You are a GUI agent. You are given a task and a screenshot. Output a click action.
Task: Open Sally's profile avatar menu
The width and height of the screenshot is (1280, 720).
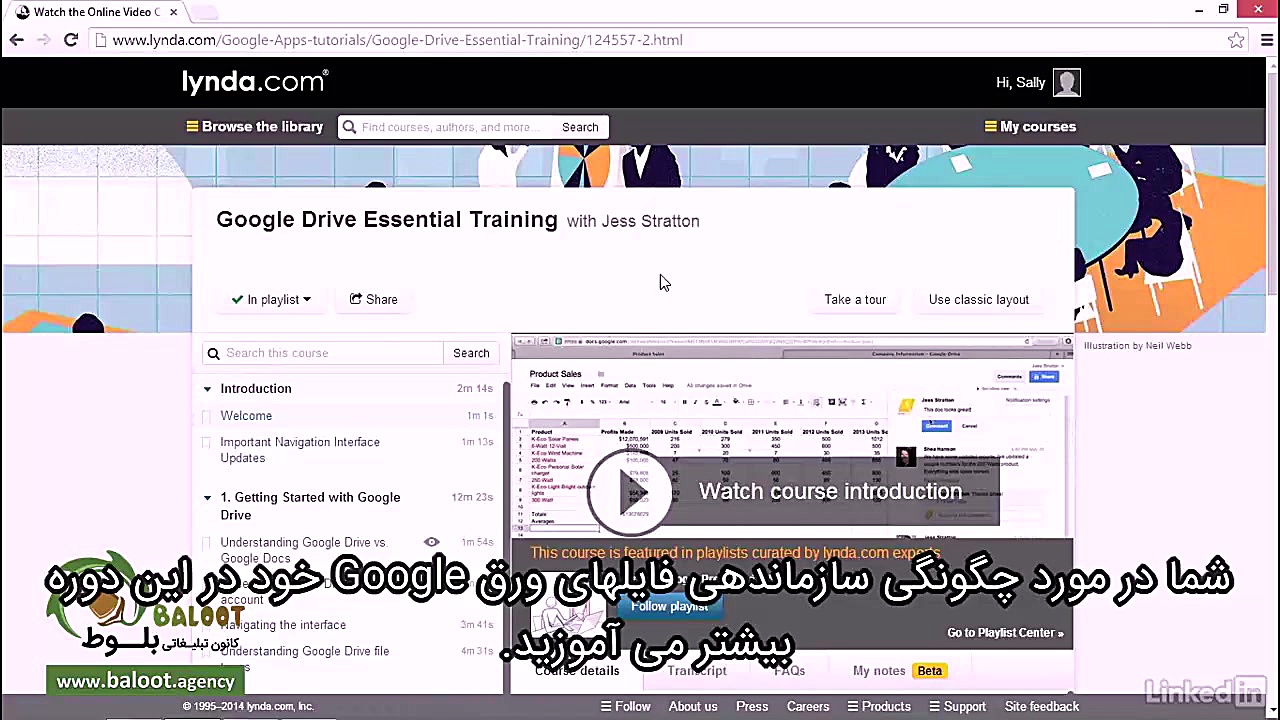1066,82
